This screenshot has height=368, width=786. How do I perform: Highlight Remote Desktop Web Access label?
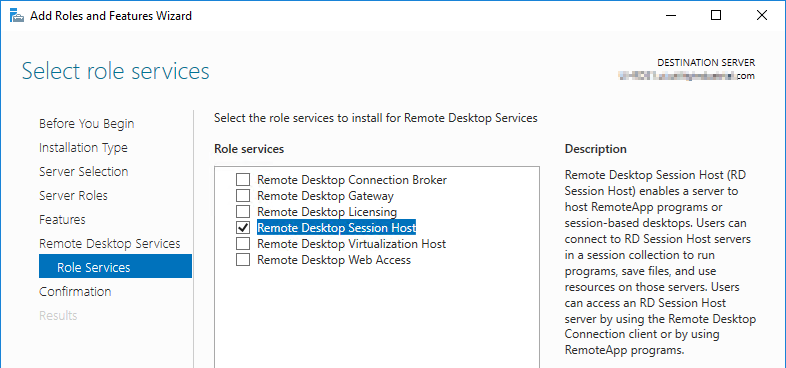[x=334, y=260]
